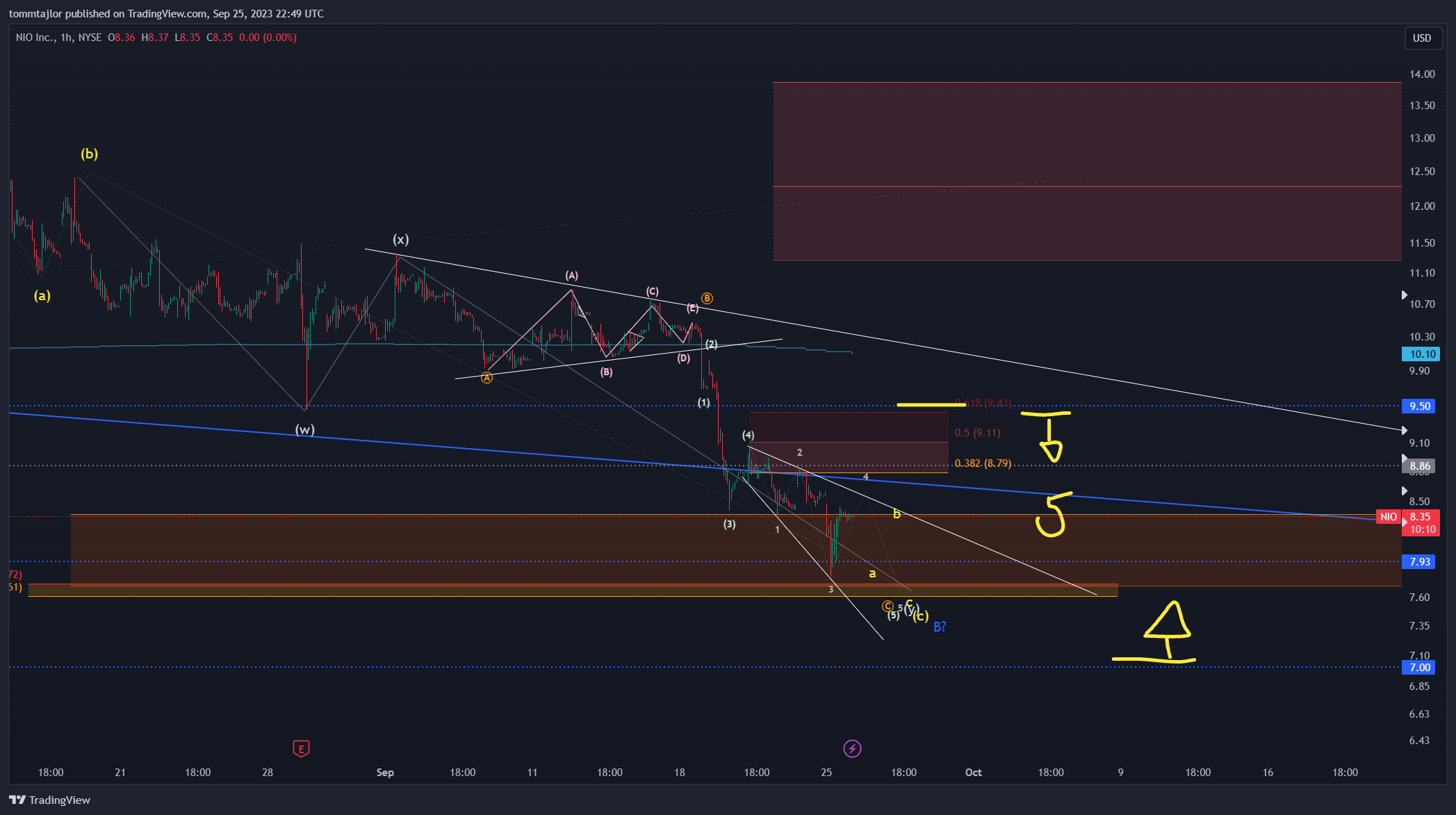Screen dimensions: 1456x815
Task: Open the USD currency selector
Action: click(x=1422, y=38)
